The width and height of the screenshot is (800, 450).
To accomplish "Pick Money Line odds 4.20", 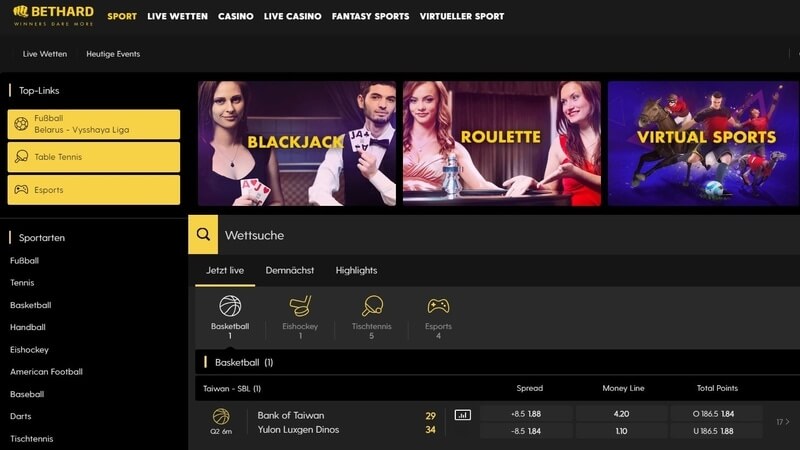I will click(x=621, y=414).
